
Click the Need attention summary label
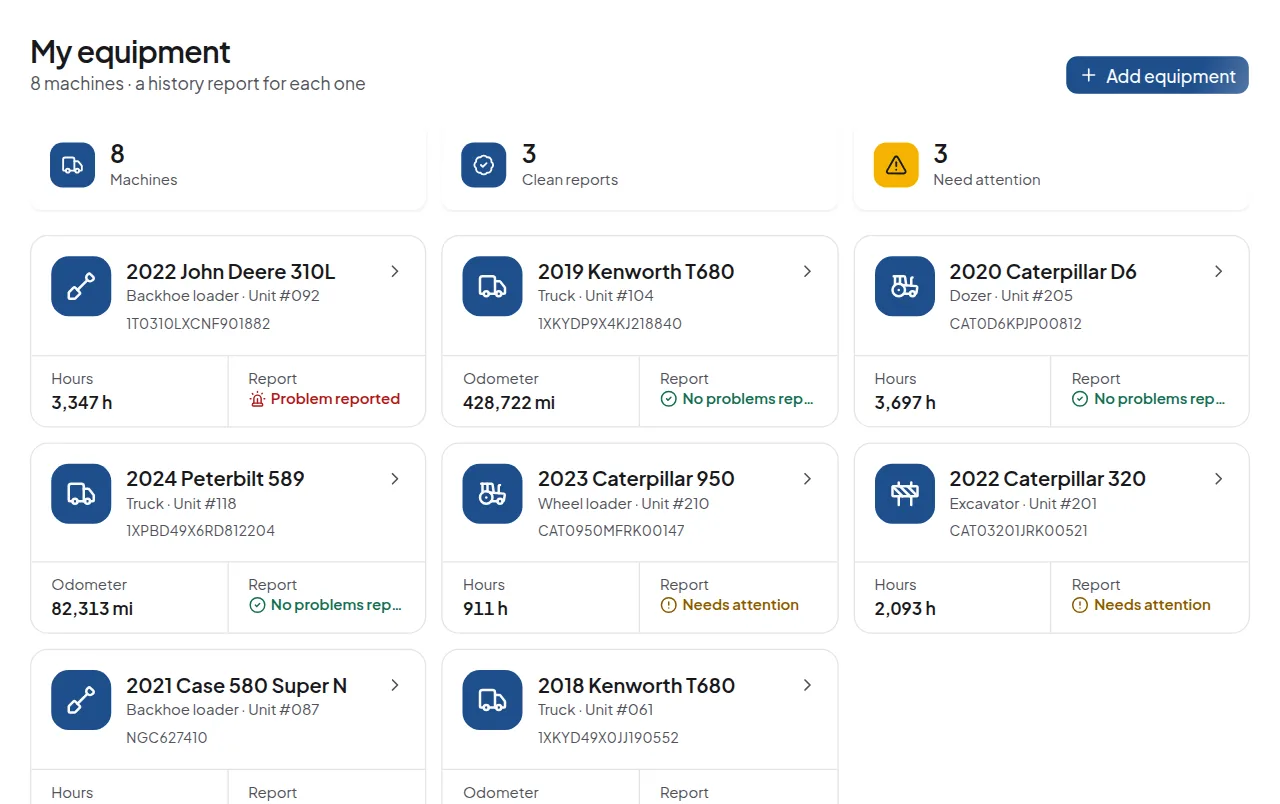(x=986, y=180)
